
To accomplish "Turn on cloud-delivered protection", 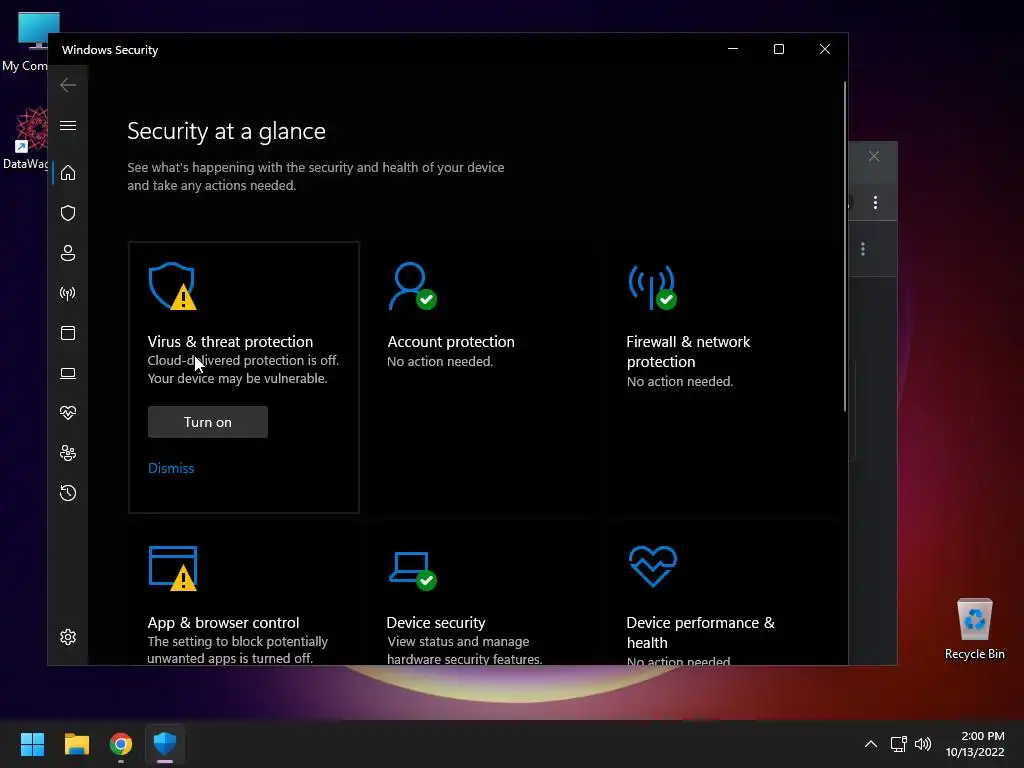I will [208, 422].
